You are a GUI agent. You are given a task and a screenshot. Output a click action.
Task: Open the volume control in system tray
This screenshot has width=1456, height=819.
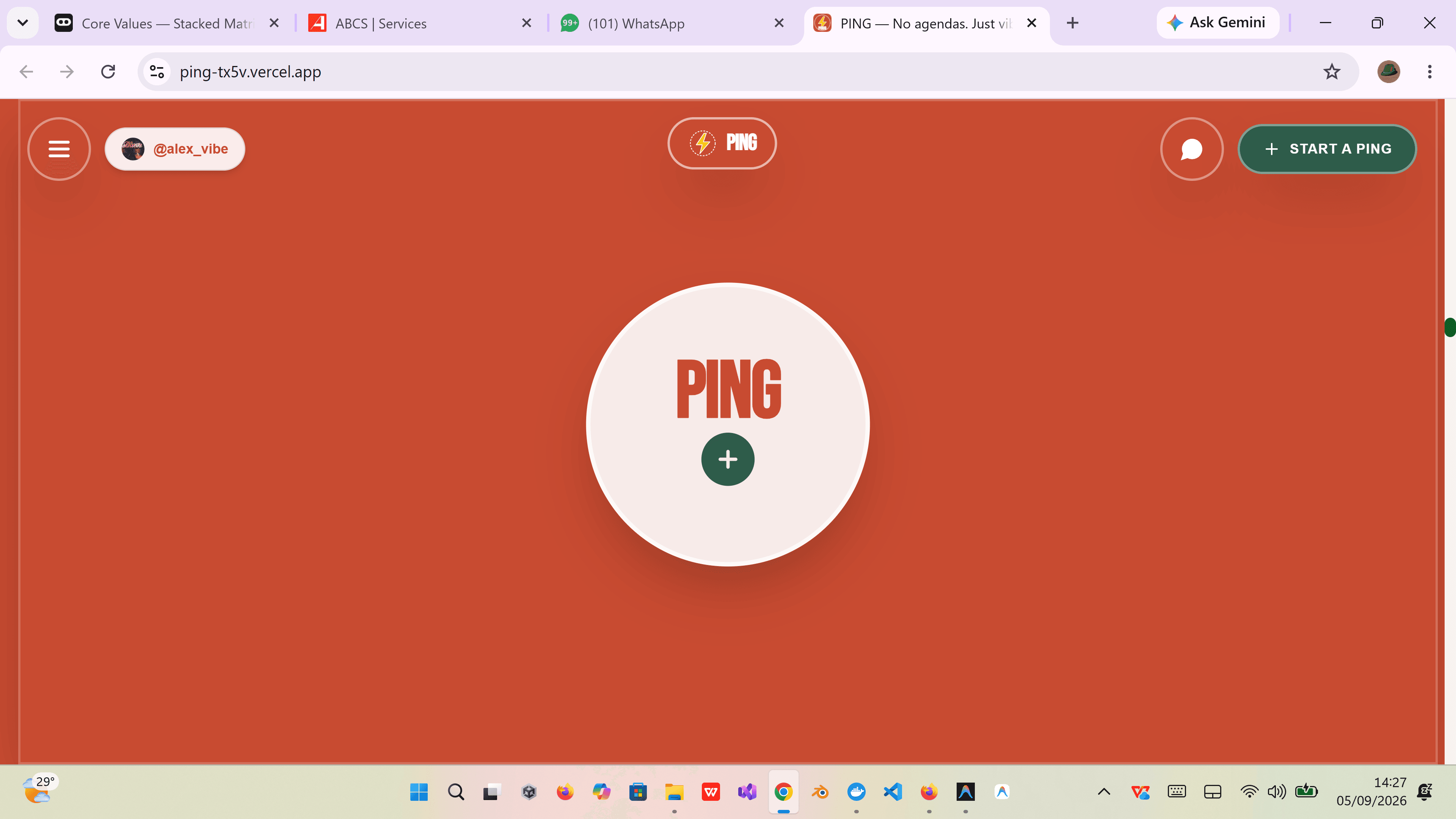[x=1276, y=792]
